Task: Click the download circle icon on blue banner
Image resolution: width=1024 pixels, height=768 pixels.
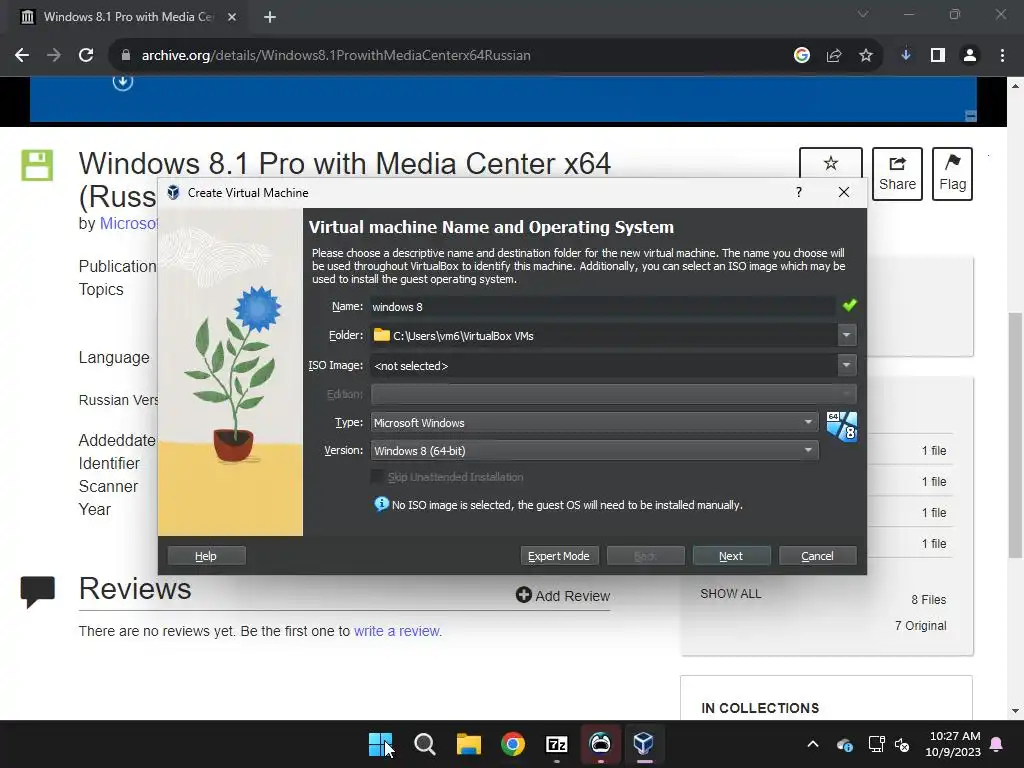Action: click(x=123, y=82)
